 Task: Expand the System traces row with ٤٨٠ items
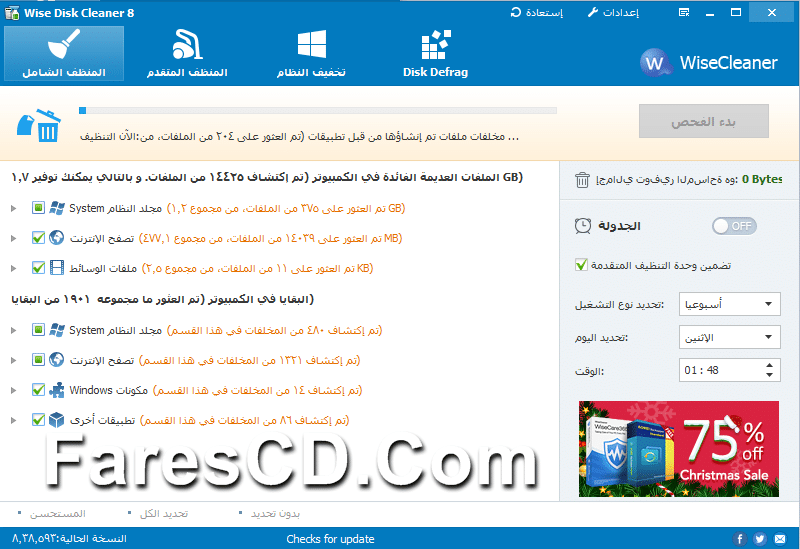[x=14, y=330]
